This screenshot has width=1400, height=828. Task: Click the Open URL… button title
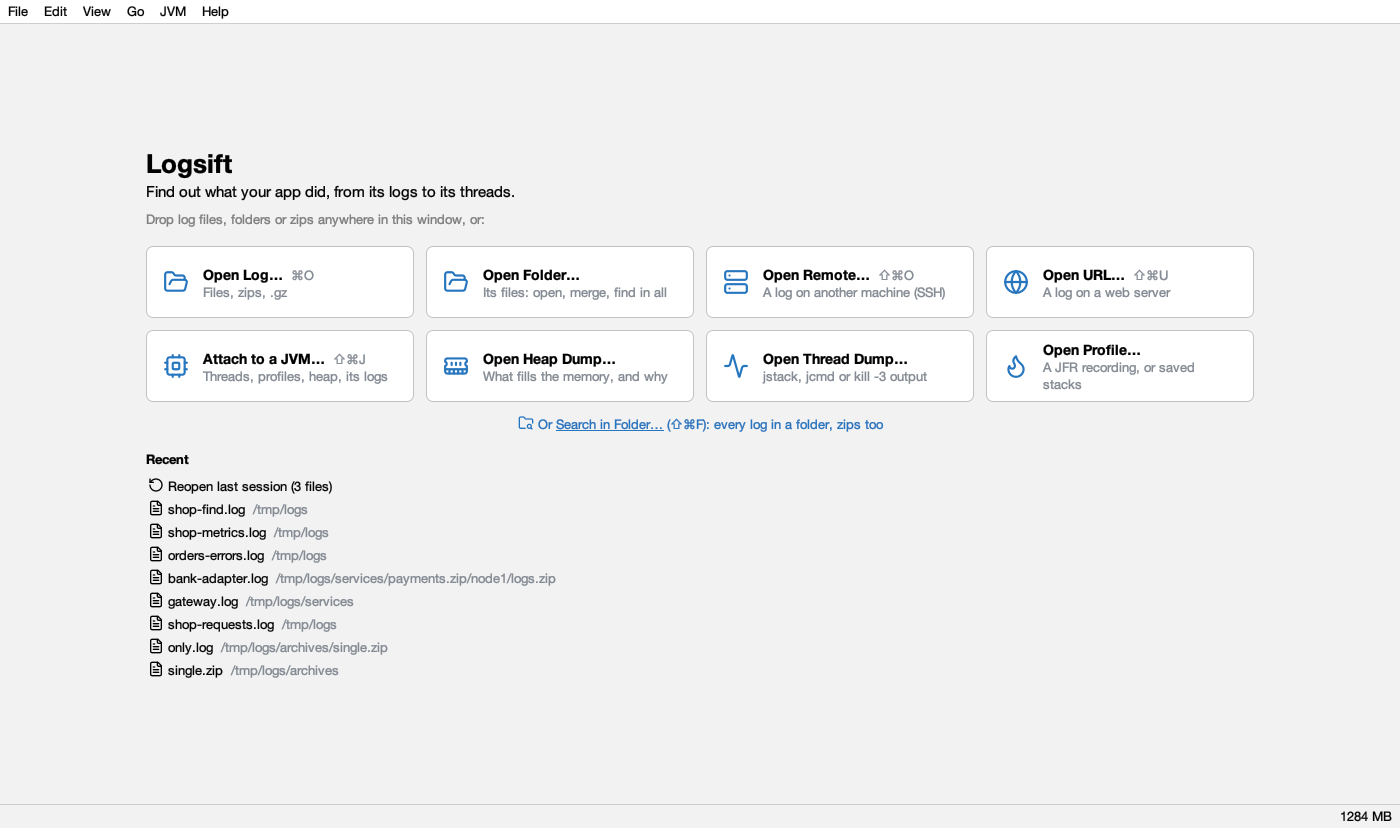1084,275
